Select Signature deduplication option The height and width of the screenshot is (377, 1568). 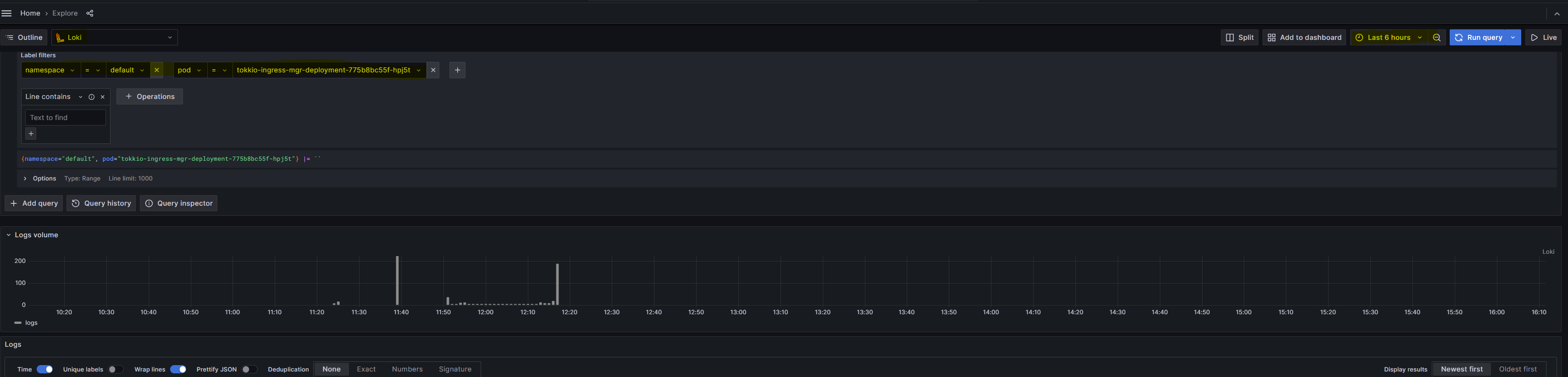(x=455, y=370)
